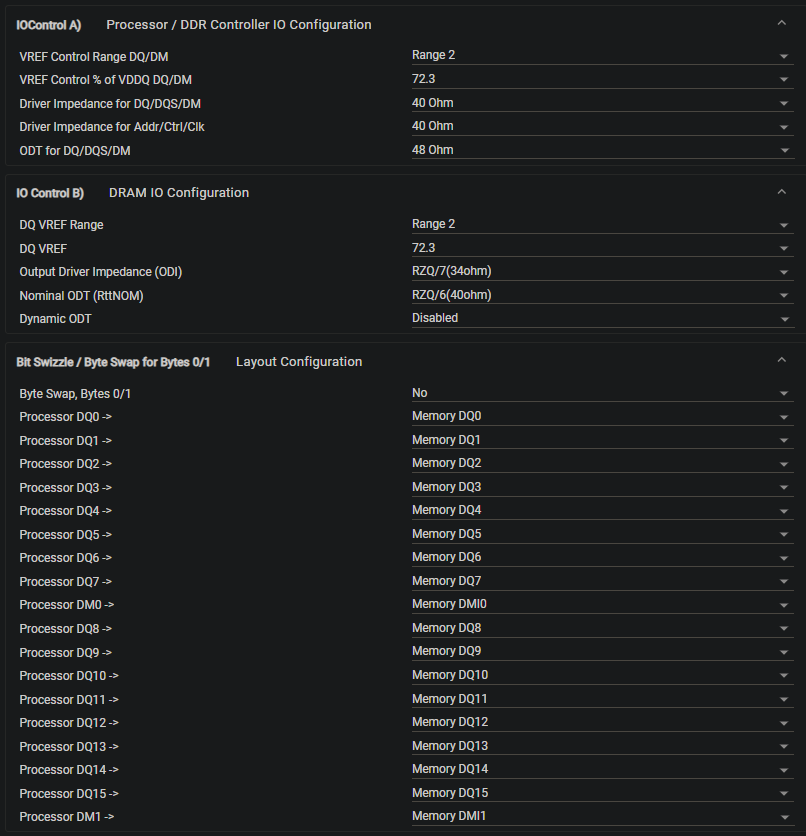Open Driver Impedance for Addr/Ctrl/Clk dropdown
Image resolution: width=806 pixels, height=836 pixels.
pyautogui.click(x=602, y=126)
